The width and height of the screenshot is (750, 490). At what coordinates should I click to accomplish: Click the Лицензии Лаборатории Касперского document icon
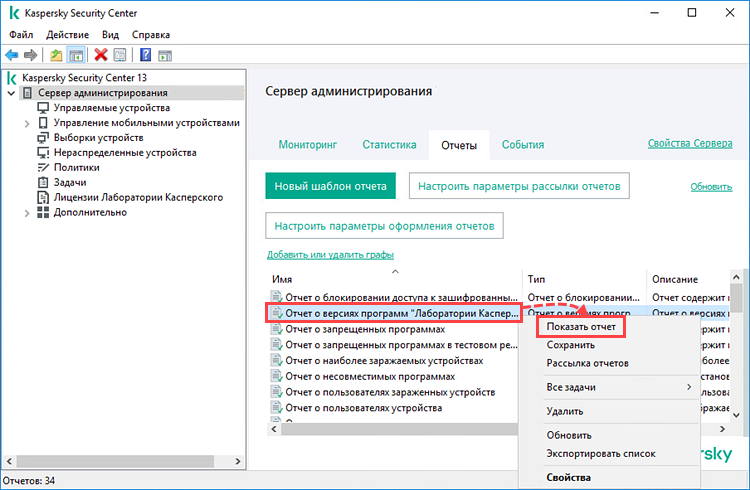(x=43, y=197)
